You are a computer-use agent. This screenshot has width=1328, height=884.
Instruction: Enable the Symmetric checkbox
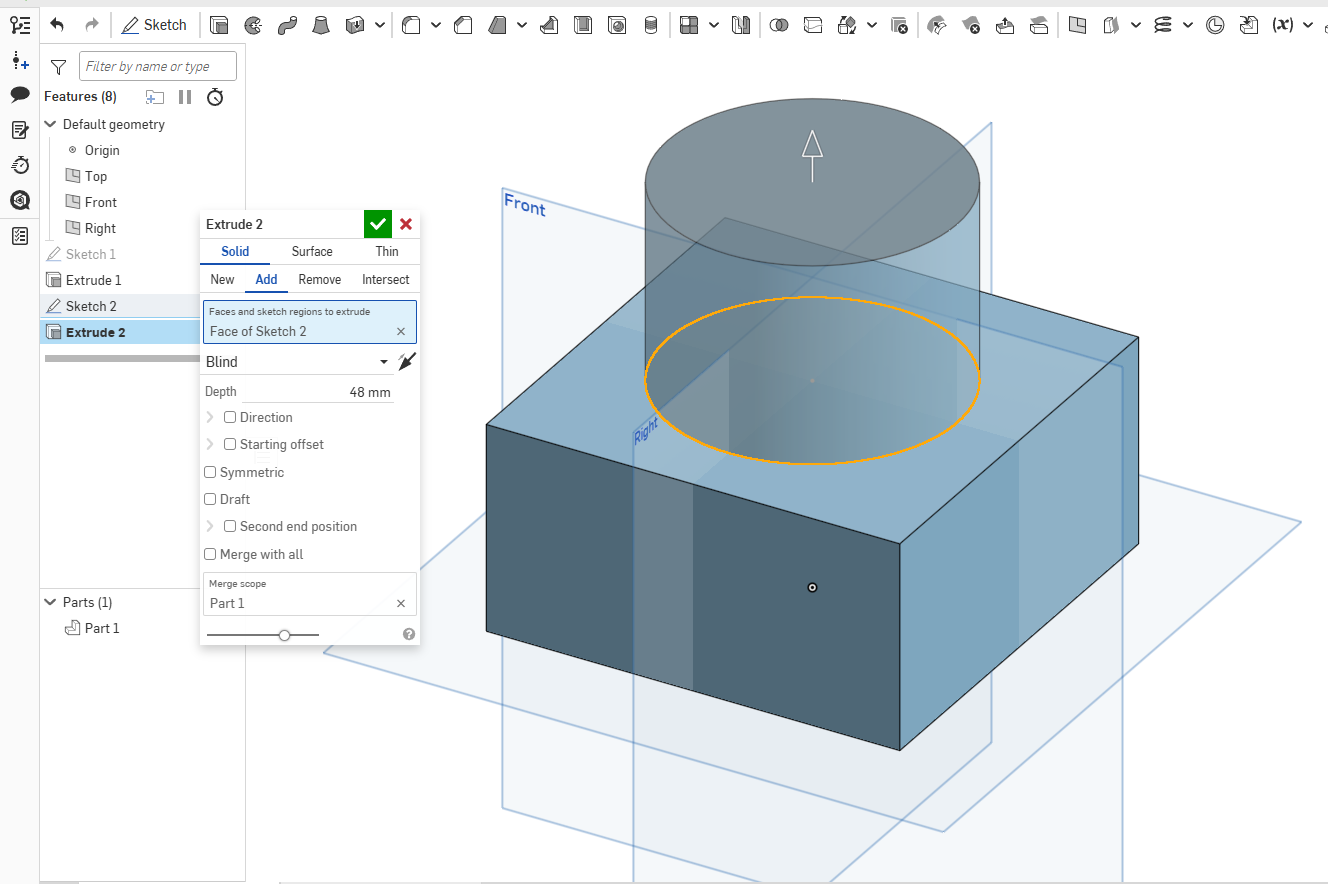tap(210, 472)
